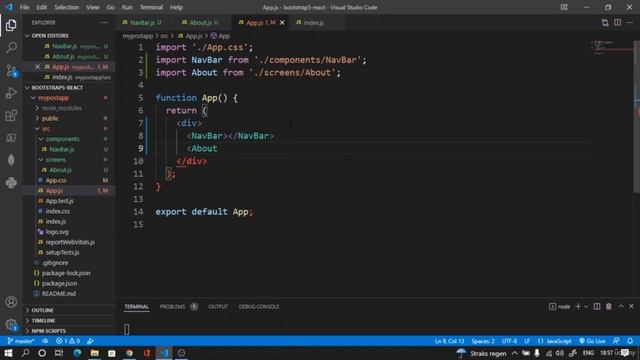Open Windows Start menu on taskbar
Image resolution: width=640 pixels, height=360 pixels.
8,353
